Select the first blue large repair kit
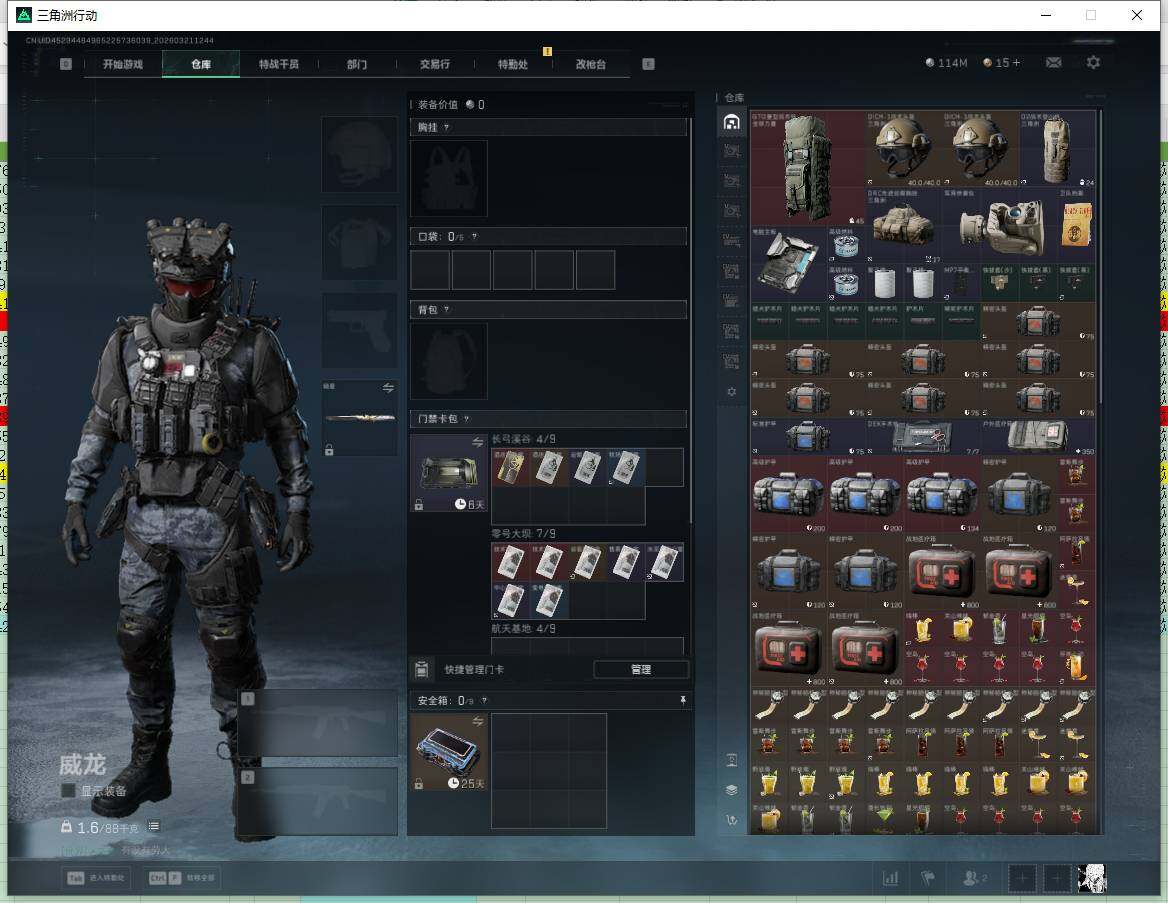Screen dimensions: 1168x903 click(789, 495)
